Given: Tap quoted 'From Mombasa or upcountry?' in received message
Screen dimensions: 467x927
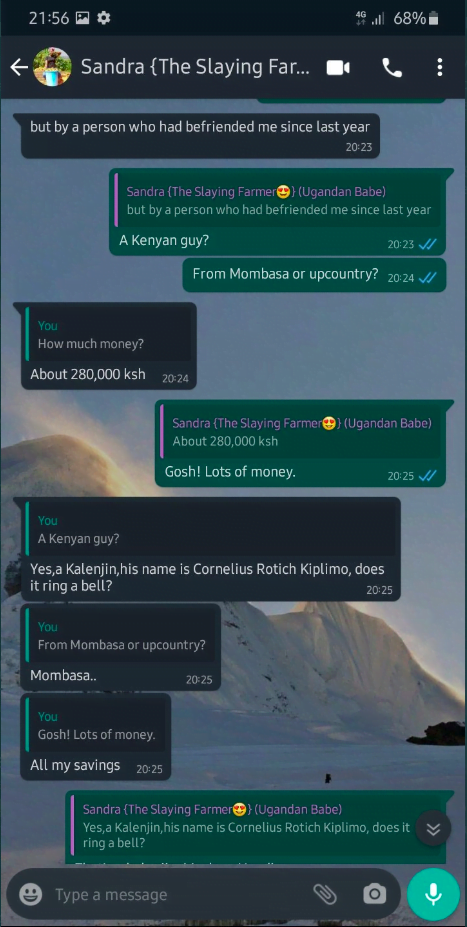Looking at the screenshot, I should [x=121, y=636].
